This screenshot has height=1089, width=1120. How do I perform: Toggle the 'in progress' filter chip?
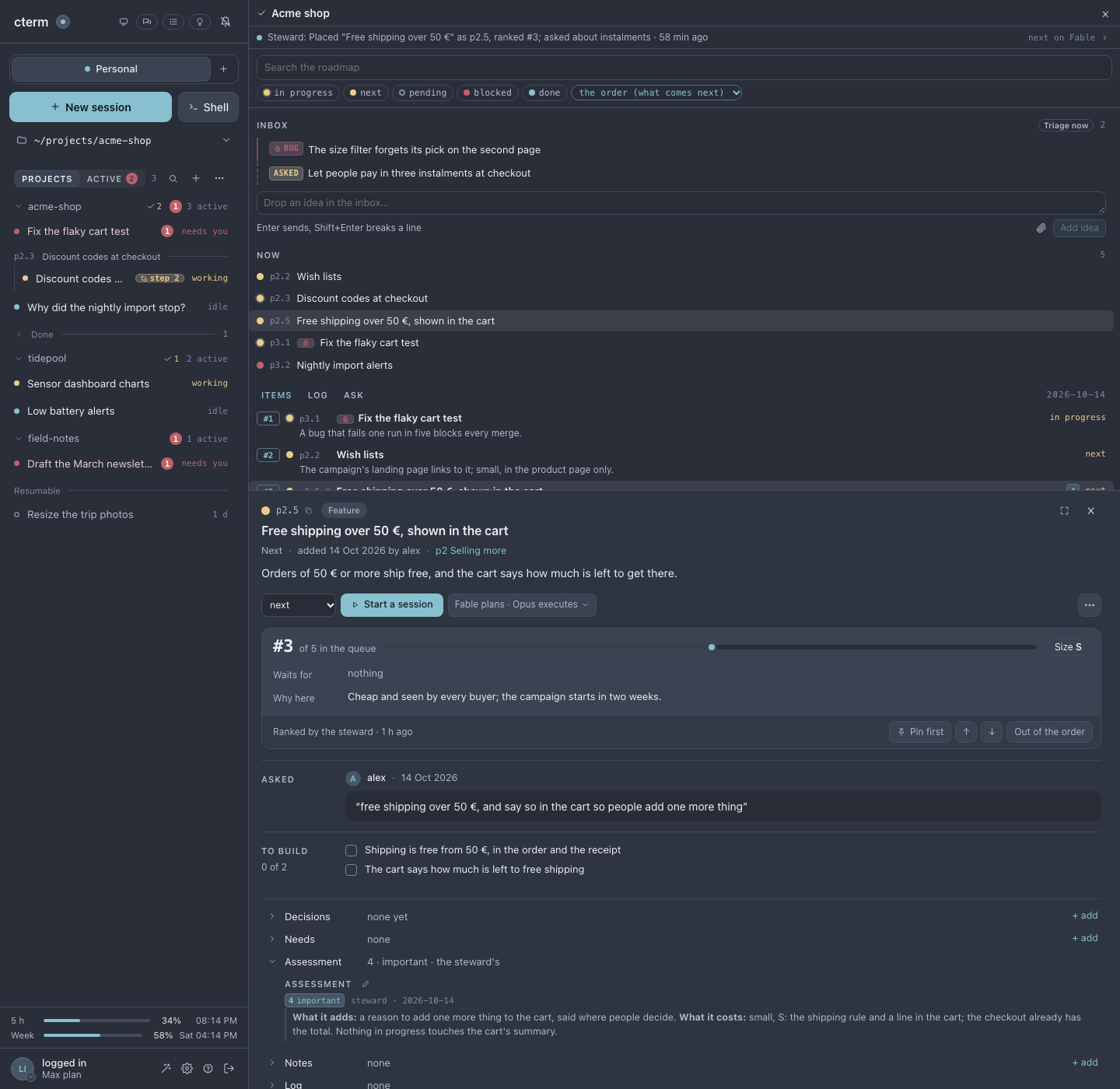pyautogui.click(x=298, y=93)
